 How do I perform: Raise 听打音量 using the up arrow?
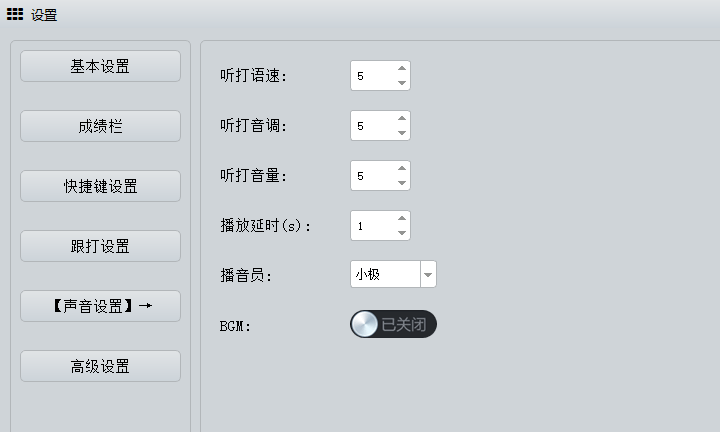tap(401, 169)
